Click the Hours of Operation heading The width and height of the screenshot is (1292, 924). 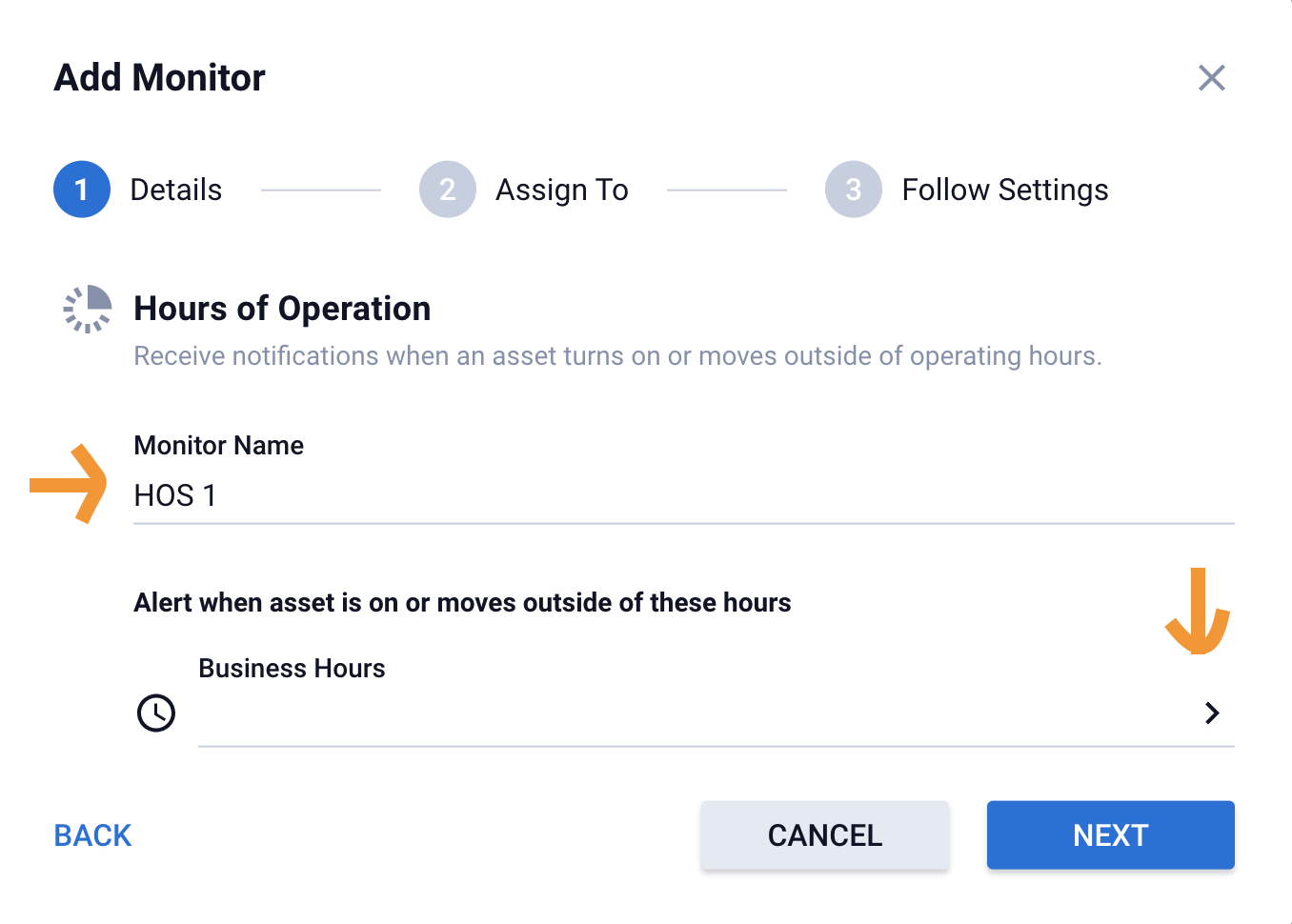click(282, 309)
